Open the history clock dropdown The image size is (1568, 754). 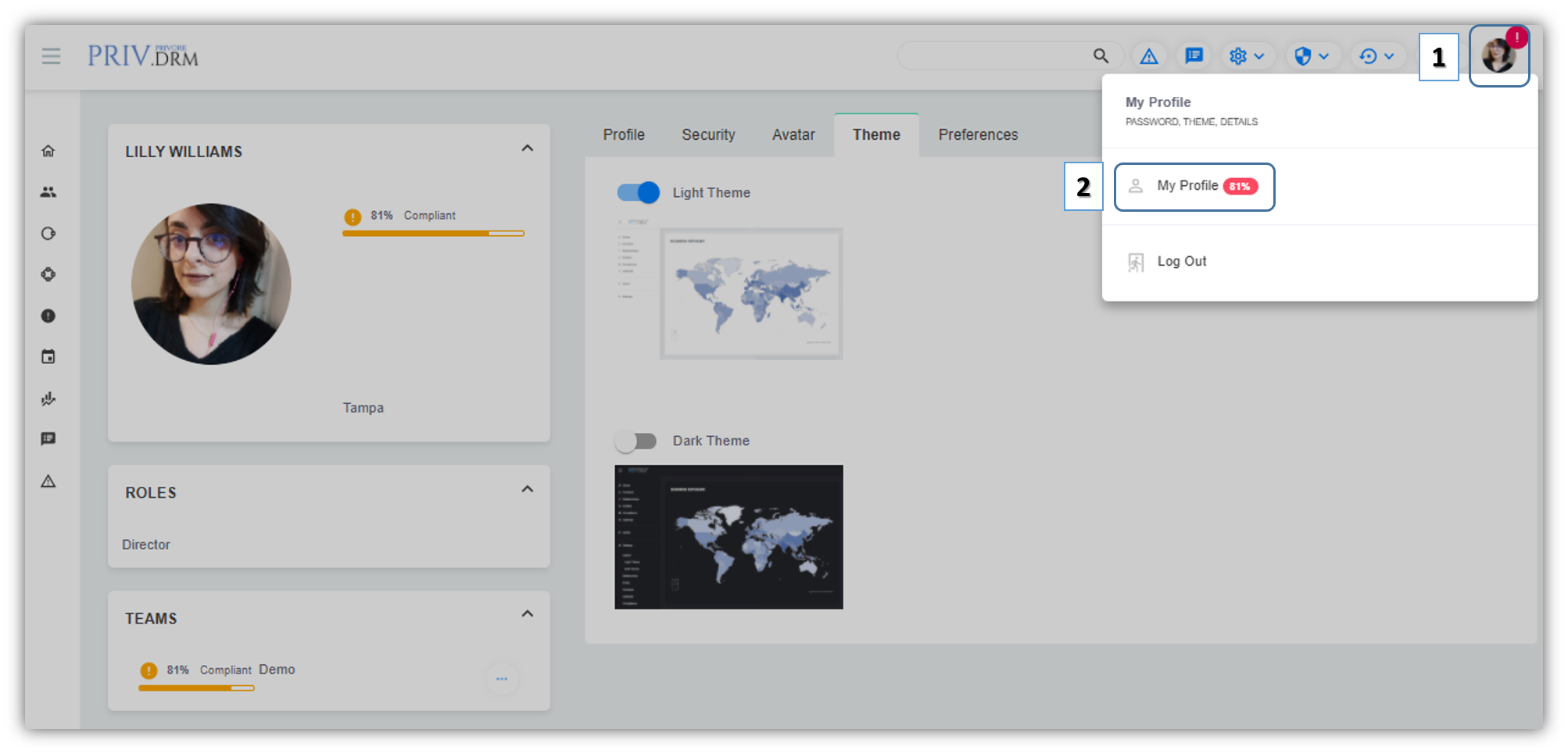click(1376, 56)
